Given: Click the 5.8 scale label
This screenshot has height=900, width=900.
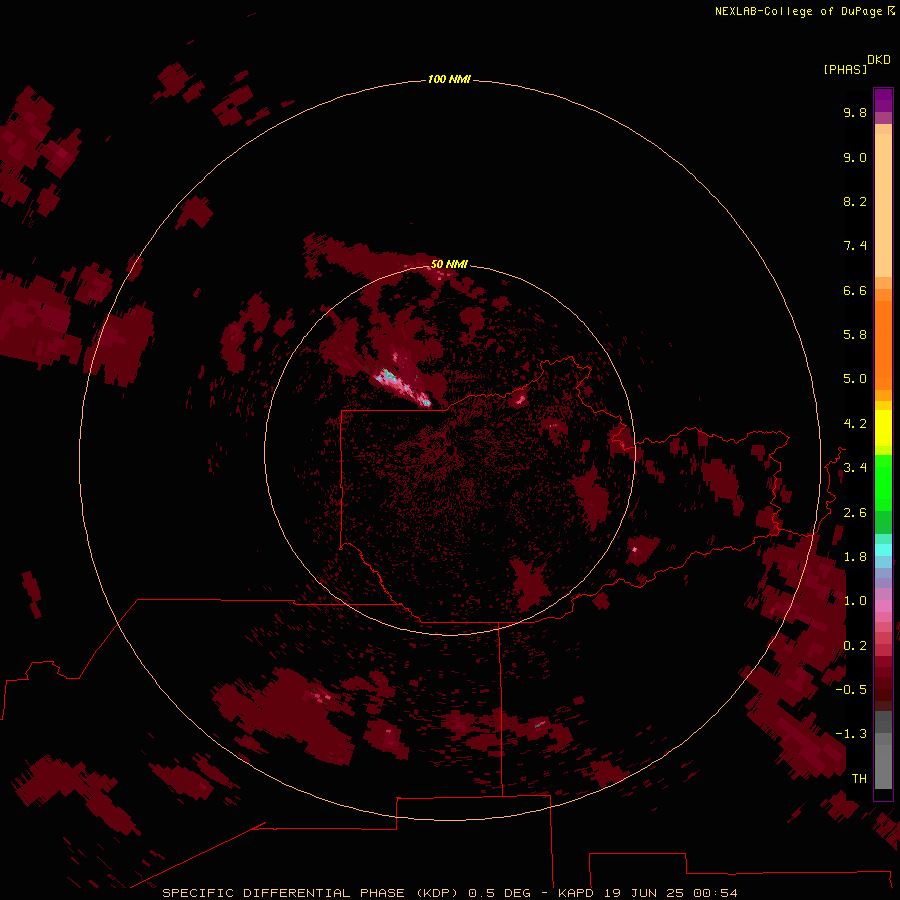Looking at the screenshot, I should point(855,335).
